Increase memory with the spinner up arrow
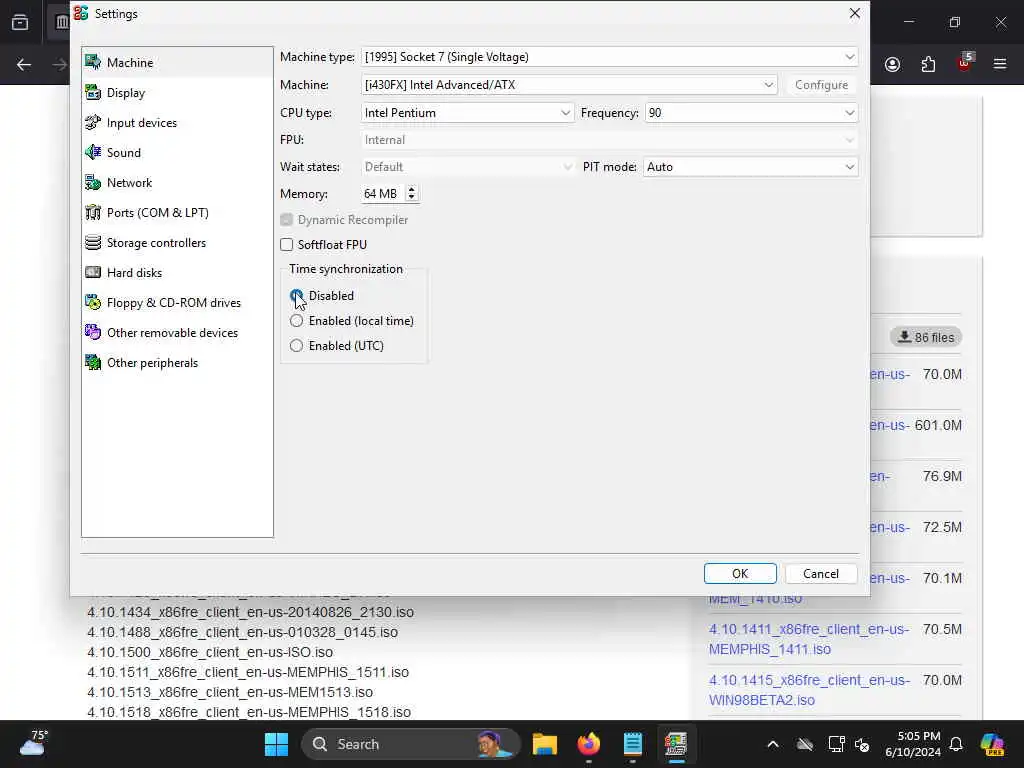This screenshot has width=1024, height=768. (411, 189)
